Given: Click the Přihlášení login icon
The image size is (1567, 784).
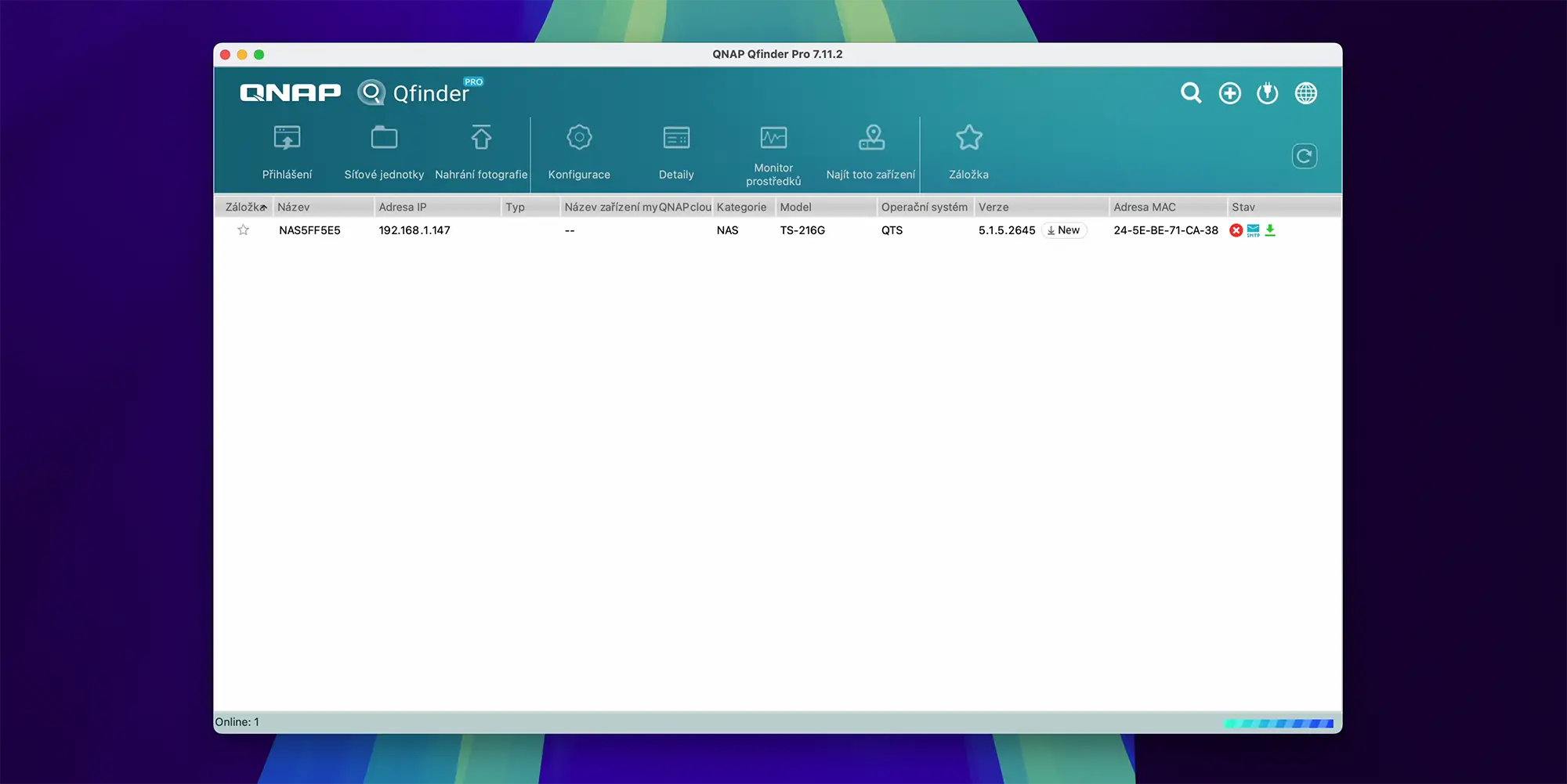Looking at the screenshot, I should click(287, 139).
